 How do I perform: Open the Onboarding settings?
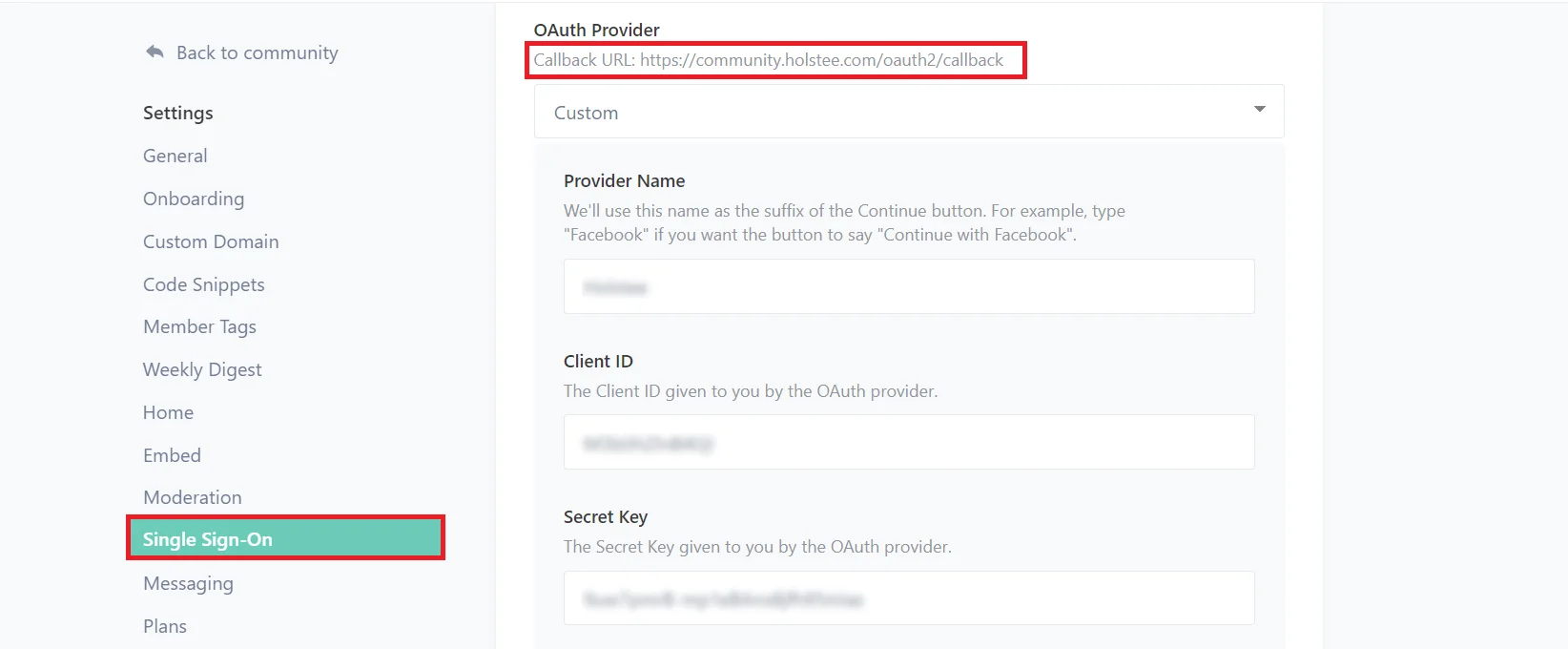(x=194, y=199)
